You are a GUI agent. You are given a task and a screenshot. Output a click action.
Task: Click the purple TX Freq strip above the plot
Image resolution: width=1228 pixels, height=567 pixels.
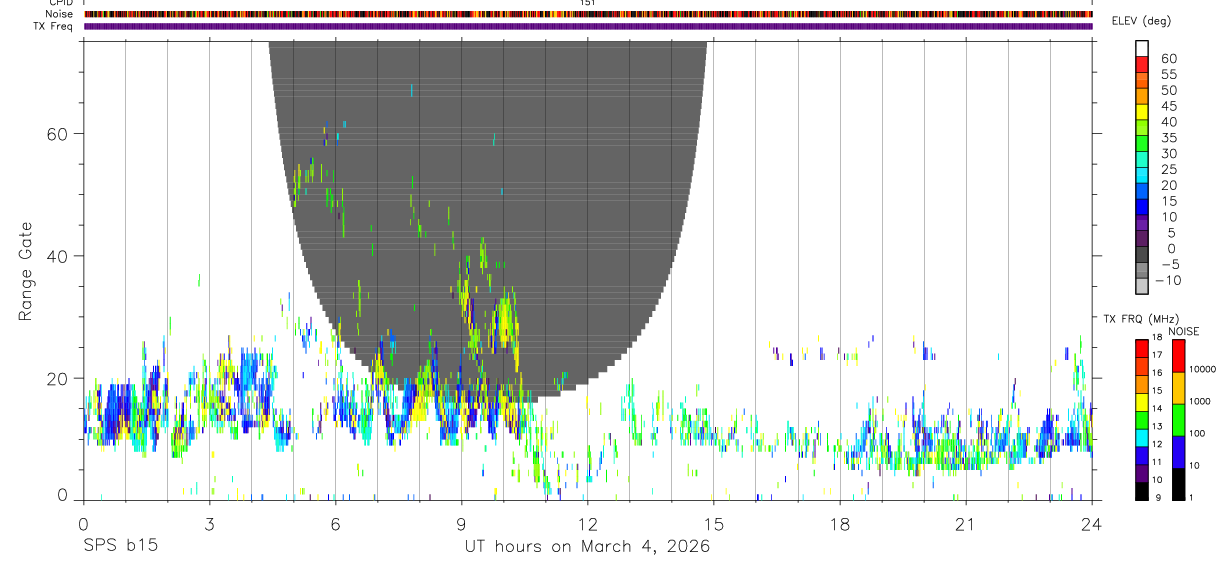click(x=588, y=26)
